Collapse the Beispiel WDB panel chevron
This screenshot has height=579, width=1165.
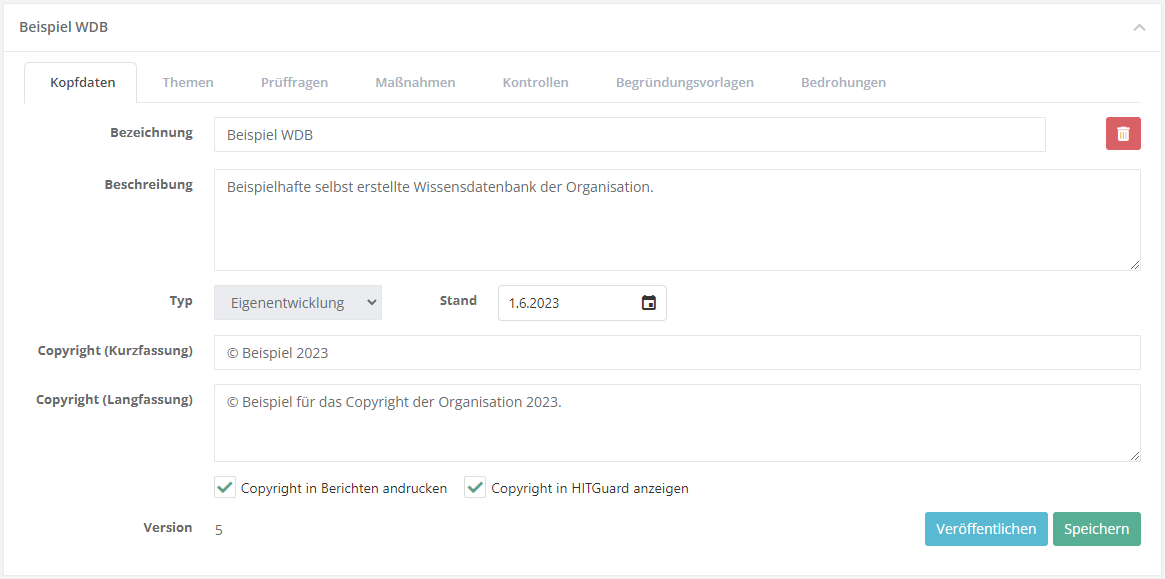pos(1139,28)
